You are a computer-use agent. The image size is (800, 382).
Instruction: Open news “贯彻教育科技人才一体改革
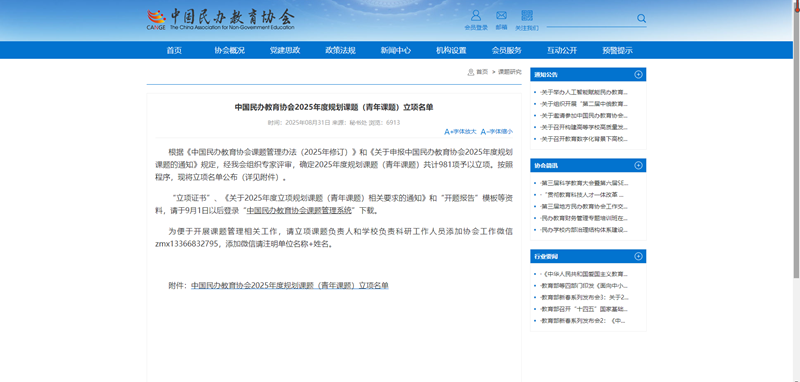(582, 195)
